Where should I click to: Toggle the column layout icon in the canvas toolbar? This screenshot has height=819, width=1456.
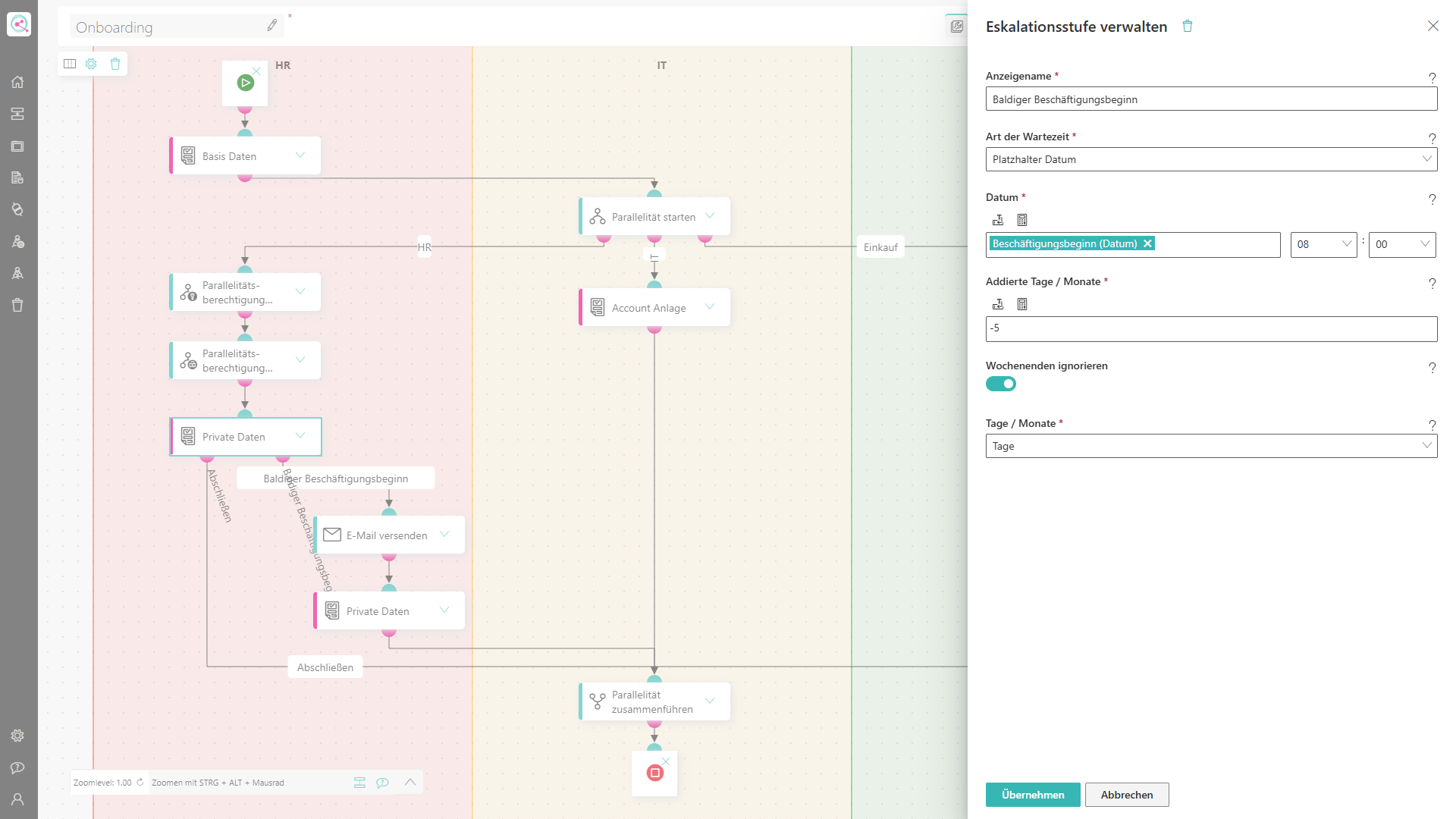coord(70,64)
